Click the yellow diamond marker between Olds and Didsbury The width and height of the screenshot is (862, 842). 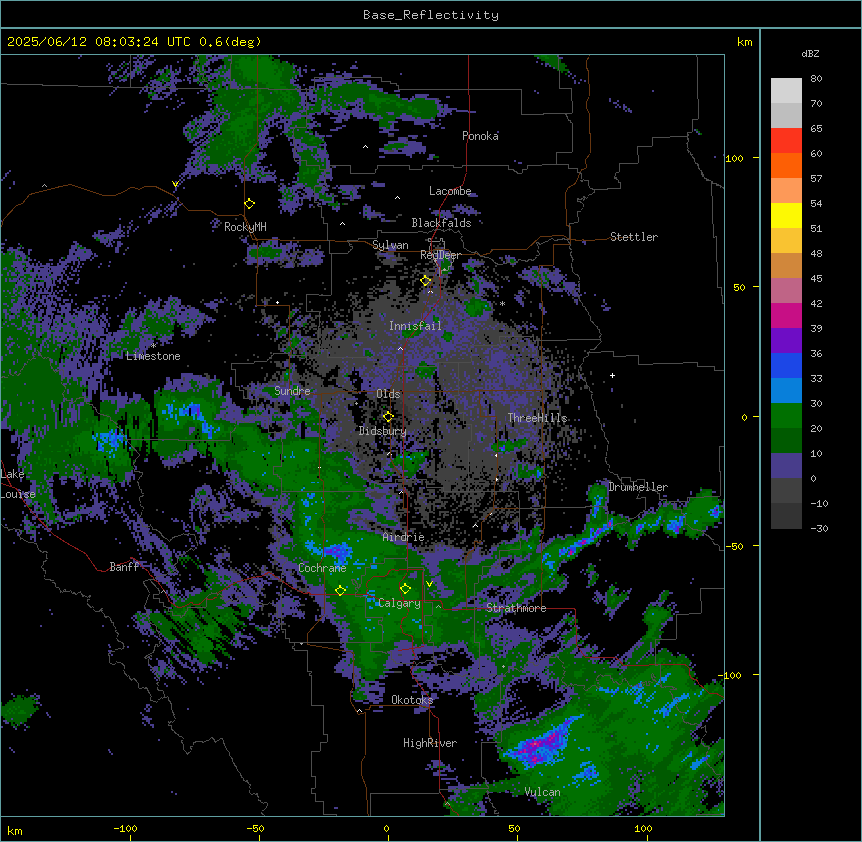388,417
